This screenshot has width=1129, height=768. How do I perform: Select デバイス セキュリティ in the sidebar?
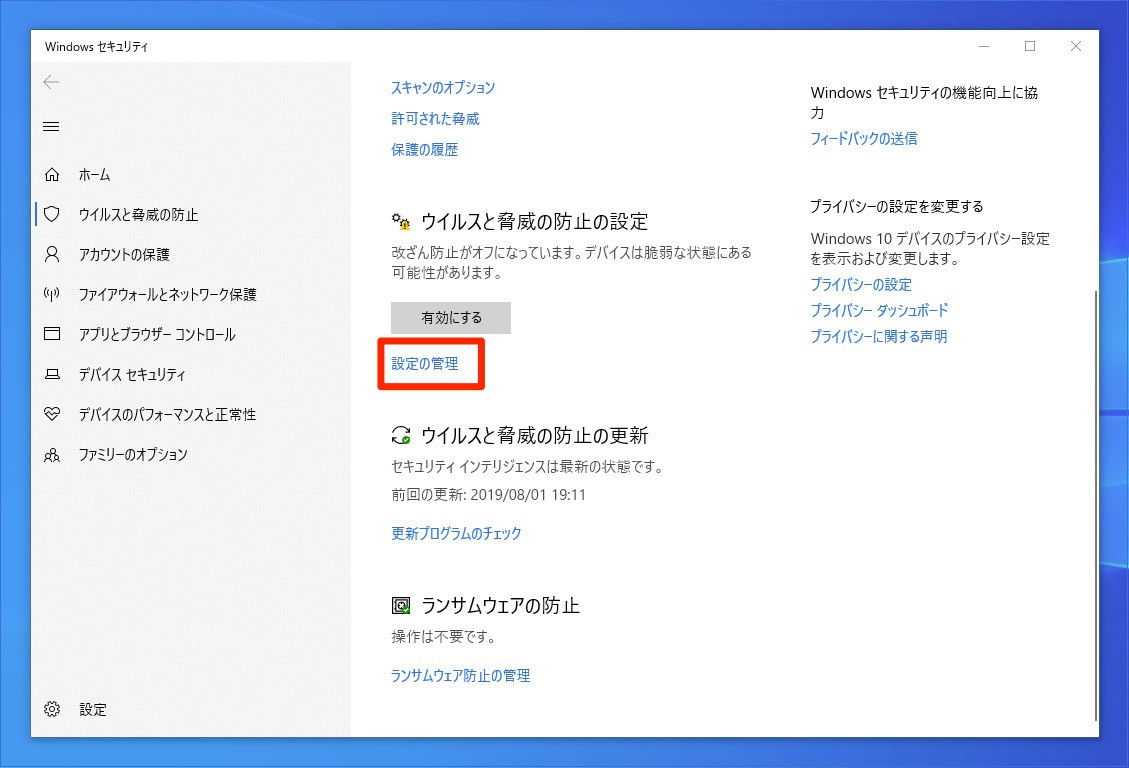(x=132, y=375)
